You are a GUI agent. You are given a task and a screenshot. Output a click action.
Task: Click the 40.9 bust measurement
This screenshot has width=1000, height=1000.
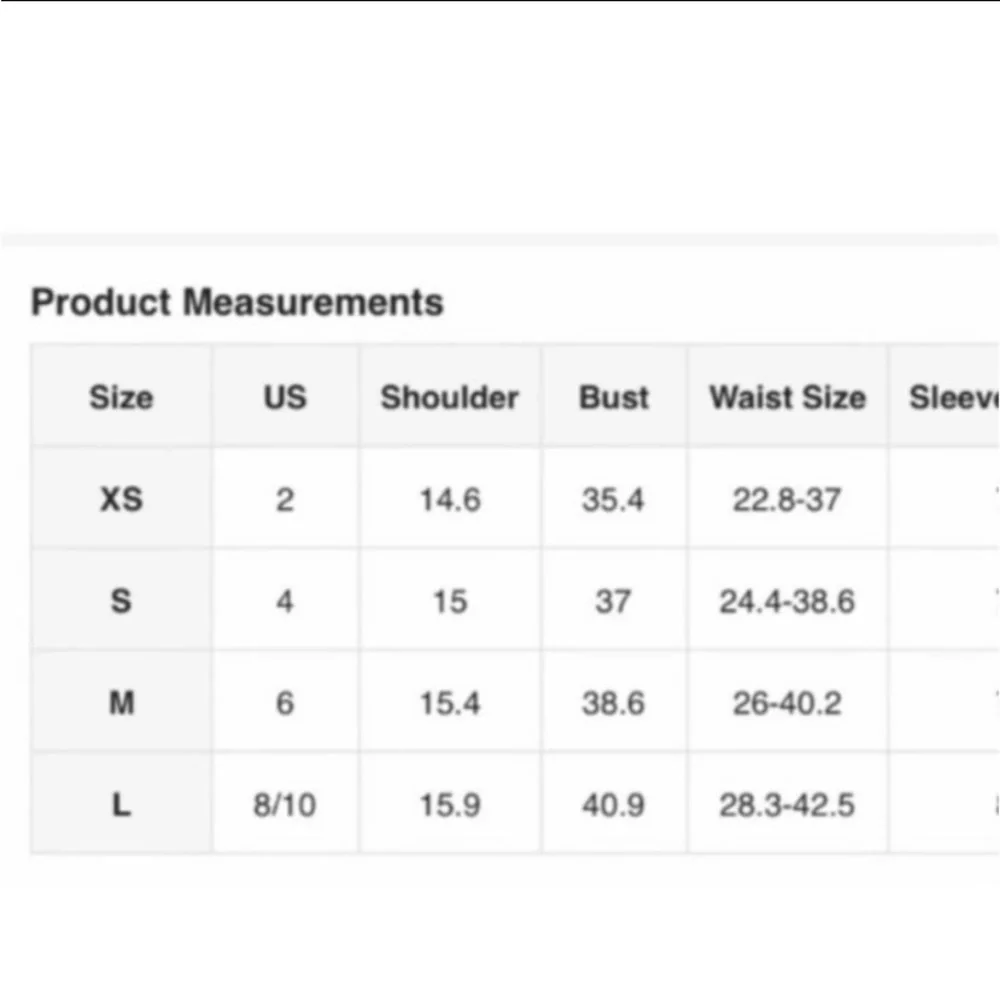click(x=613, y=805)
